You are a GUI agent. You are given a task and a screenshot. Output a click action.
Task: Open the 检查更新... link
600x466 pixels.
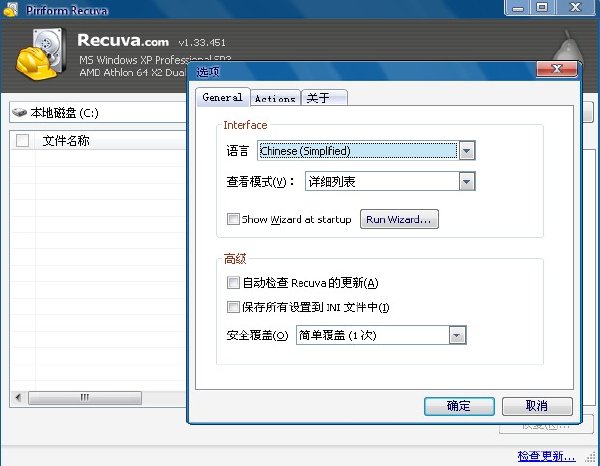coord(546,456)
